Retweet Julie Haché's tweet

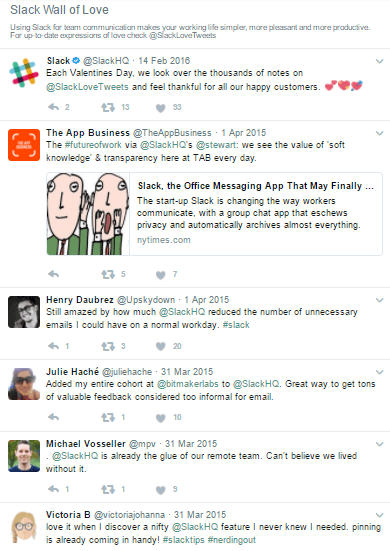tap(108, 417)
